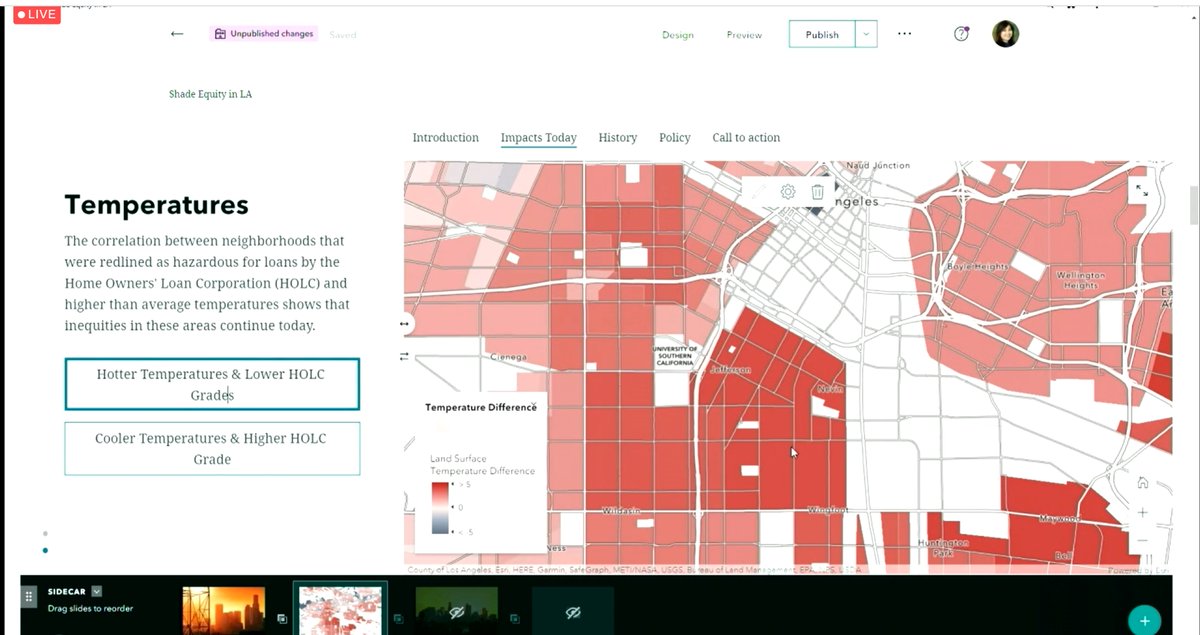Close the Temperature Difference legend
The height and width of the screenshot is (635, 1200).
533,406
